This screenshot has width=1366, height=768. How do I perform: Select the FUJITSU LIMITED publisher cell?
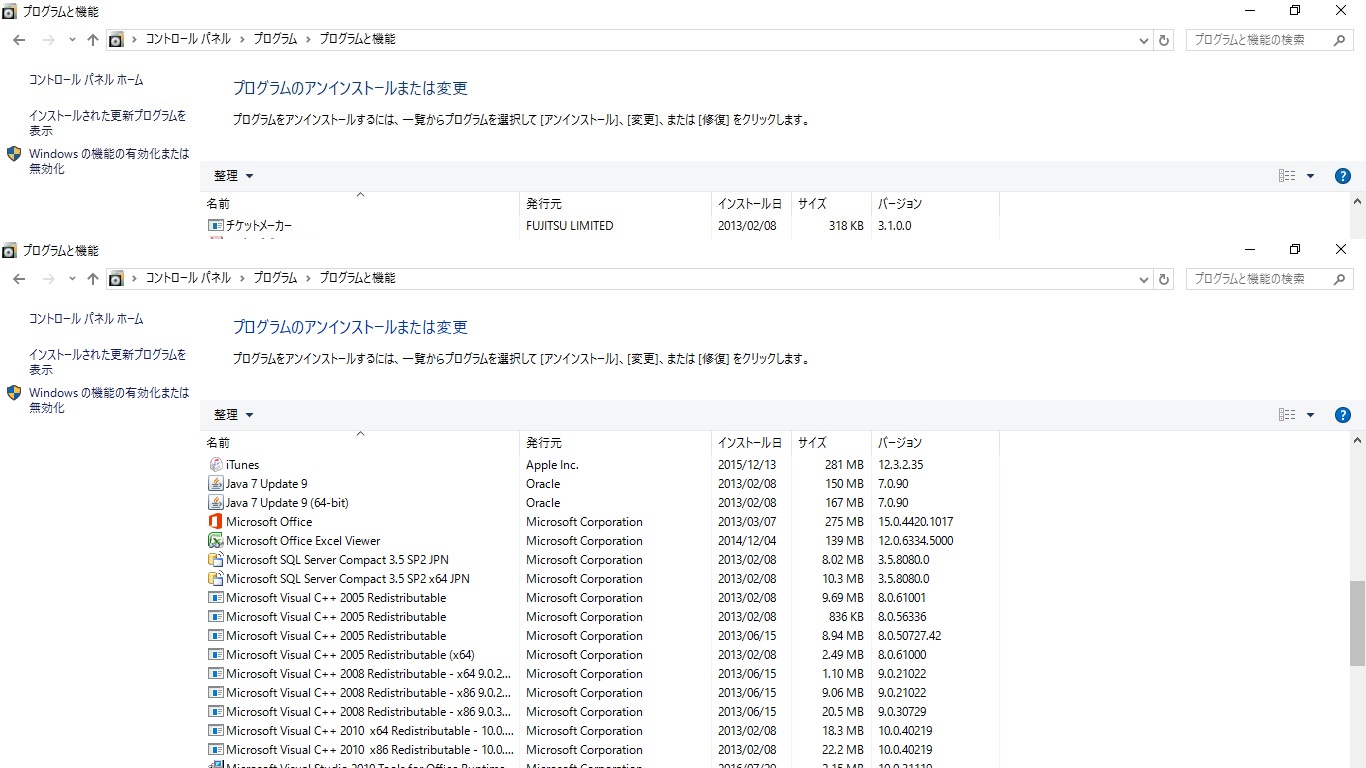[x=570, y=226]
